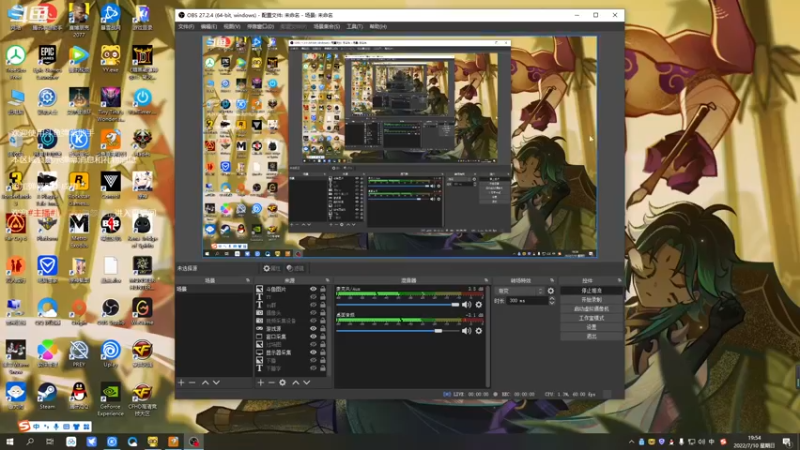This screenshot has height=450, width=800.
Task: Open the scene transition type dropdown
Action: tap(519, 291)
